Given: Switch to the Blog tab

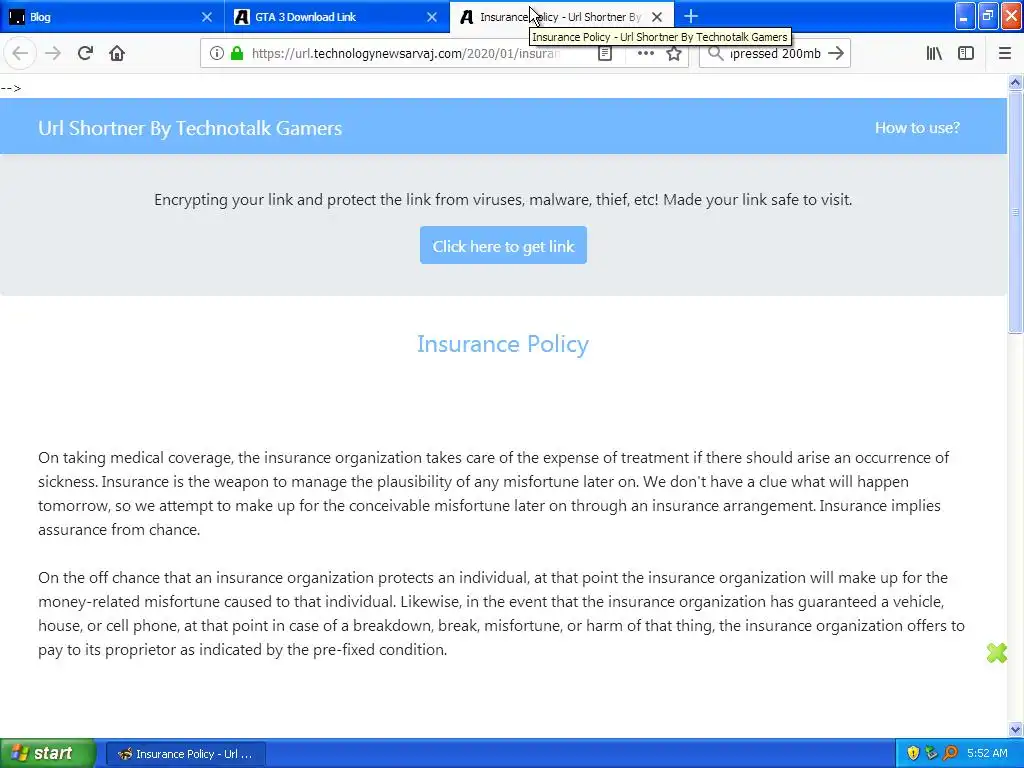Looking at the screenshot, I should [112, 17].
